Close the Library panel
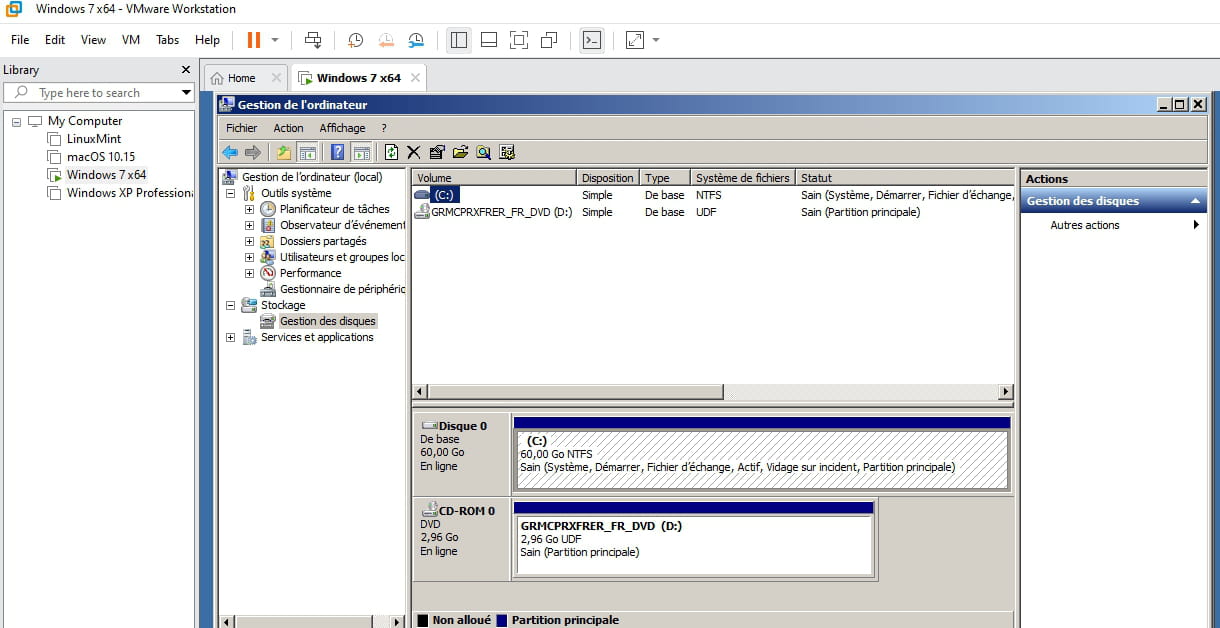Image resolution: width=1220 pixels, height=628 pixels. [x=185, y=70]
